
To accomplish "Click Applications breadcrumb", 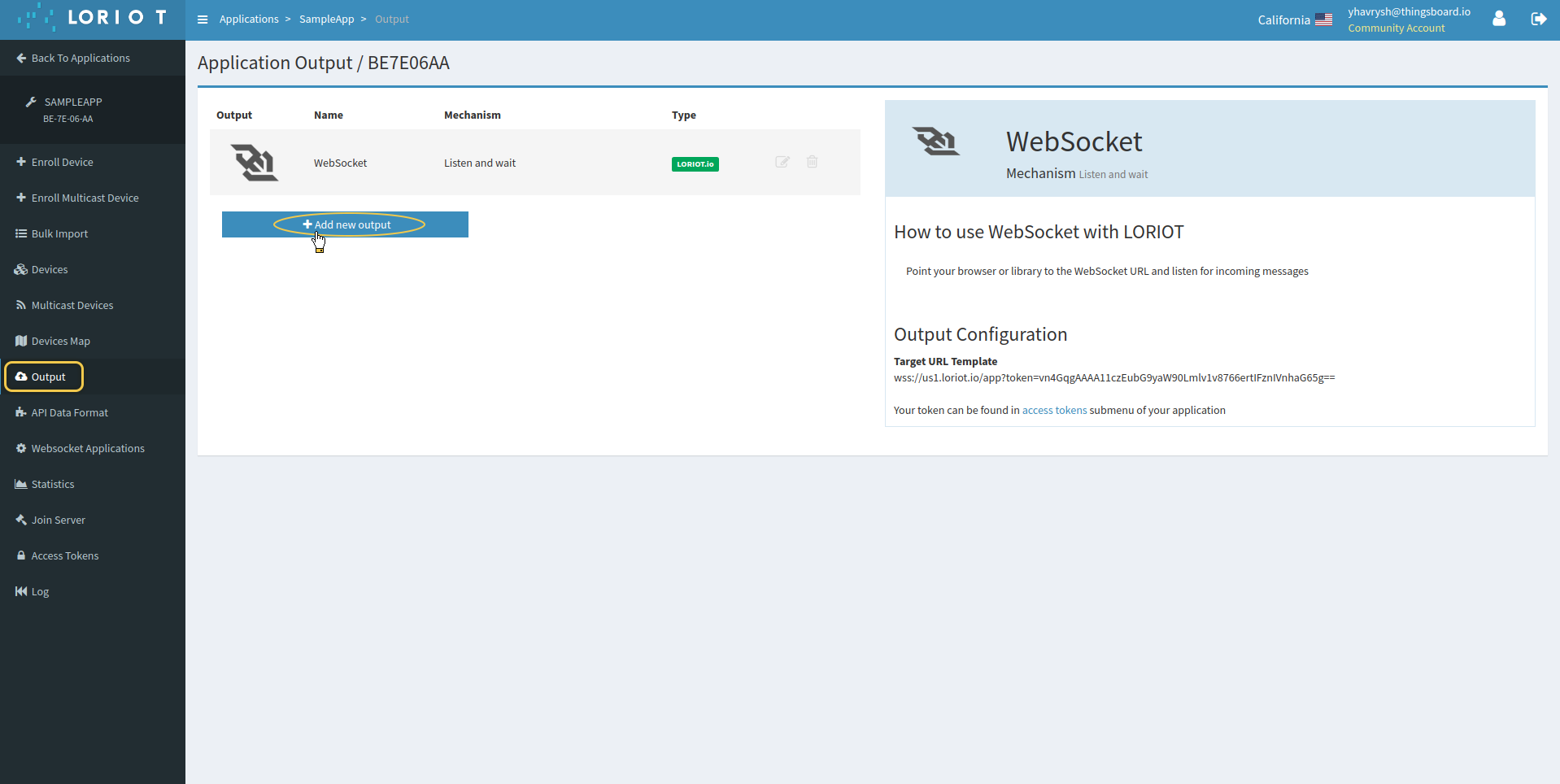I will pos(249,19).
